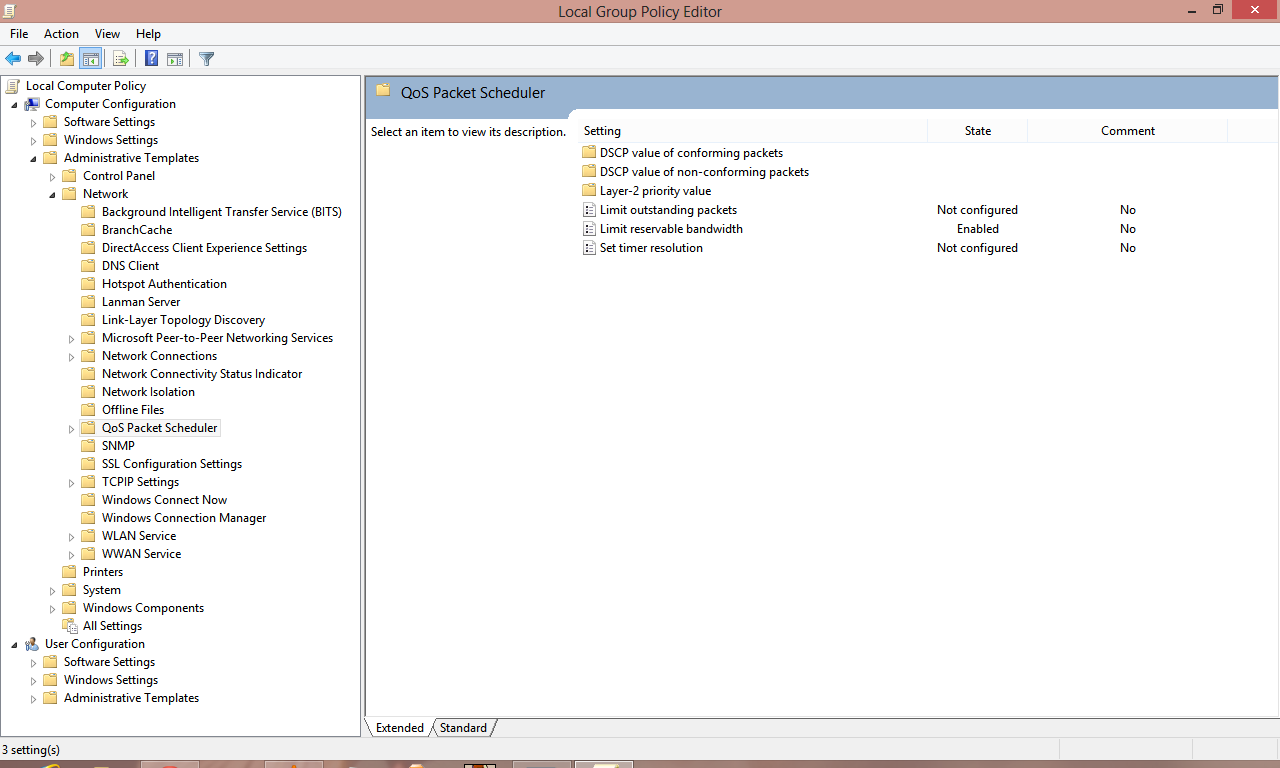This screenshot has height=768, width=1280.
Task: Click folder icon for DSCP value of non-conforming packets
Action: click(589, 172)
